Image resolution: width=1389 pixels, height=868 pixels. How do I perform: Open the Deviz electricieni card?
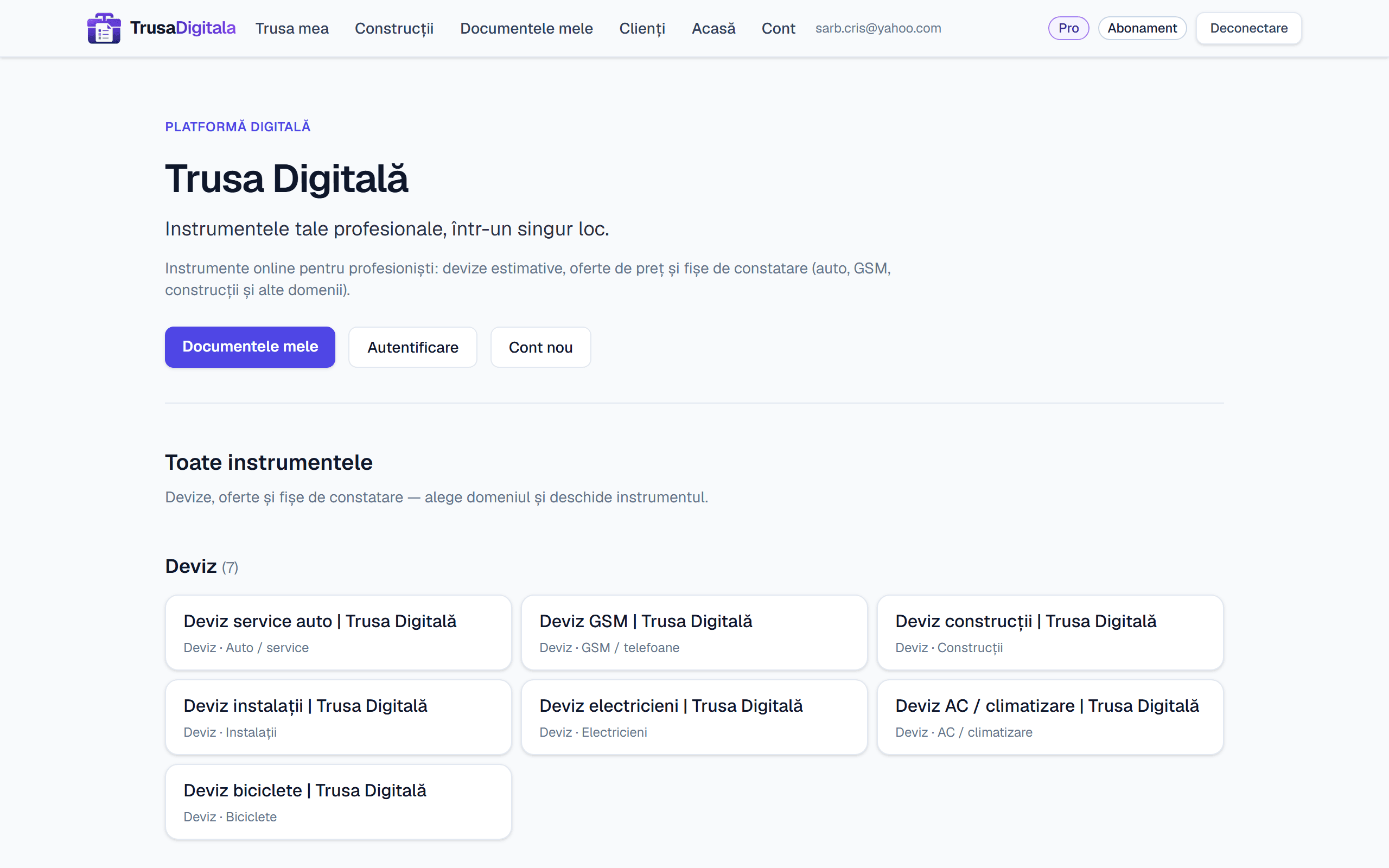[x=694, y=717]
